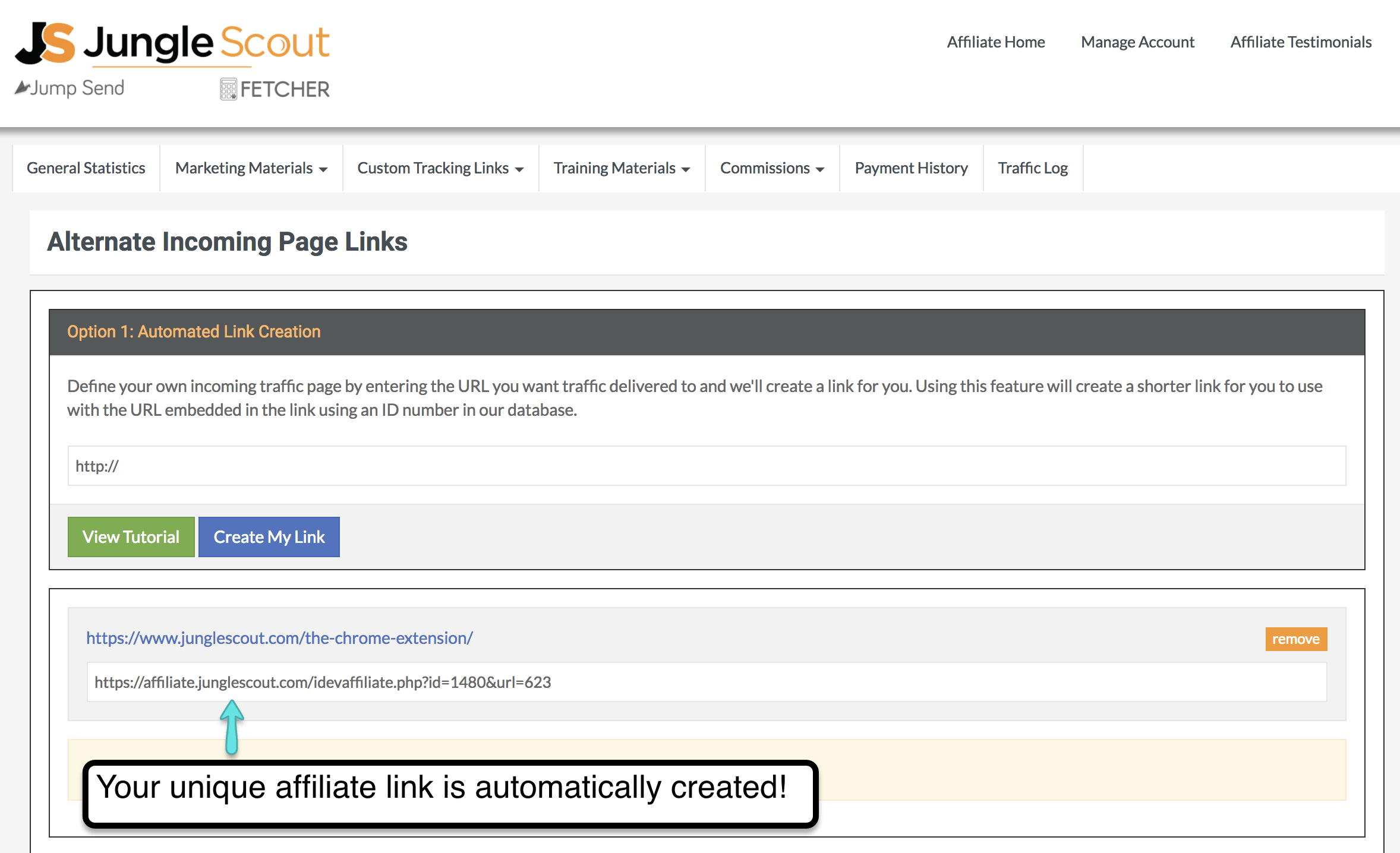Click the Fetcher calculator icon
This screenshot has width=1400, height=853.
[228, 89]
